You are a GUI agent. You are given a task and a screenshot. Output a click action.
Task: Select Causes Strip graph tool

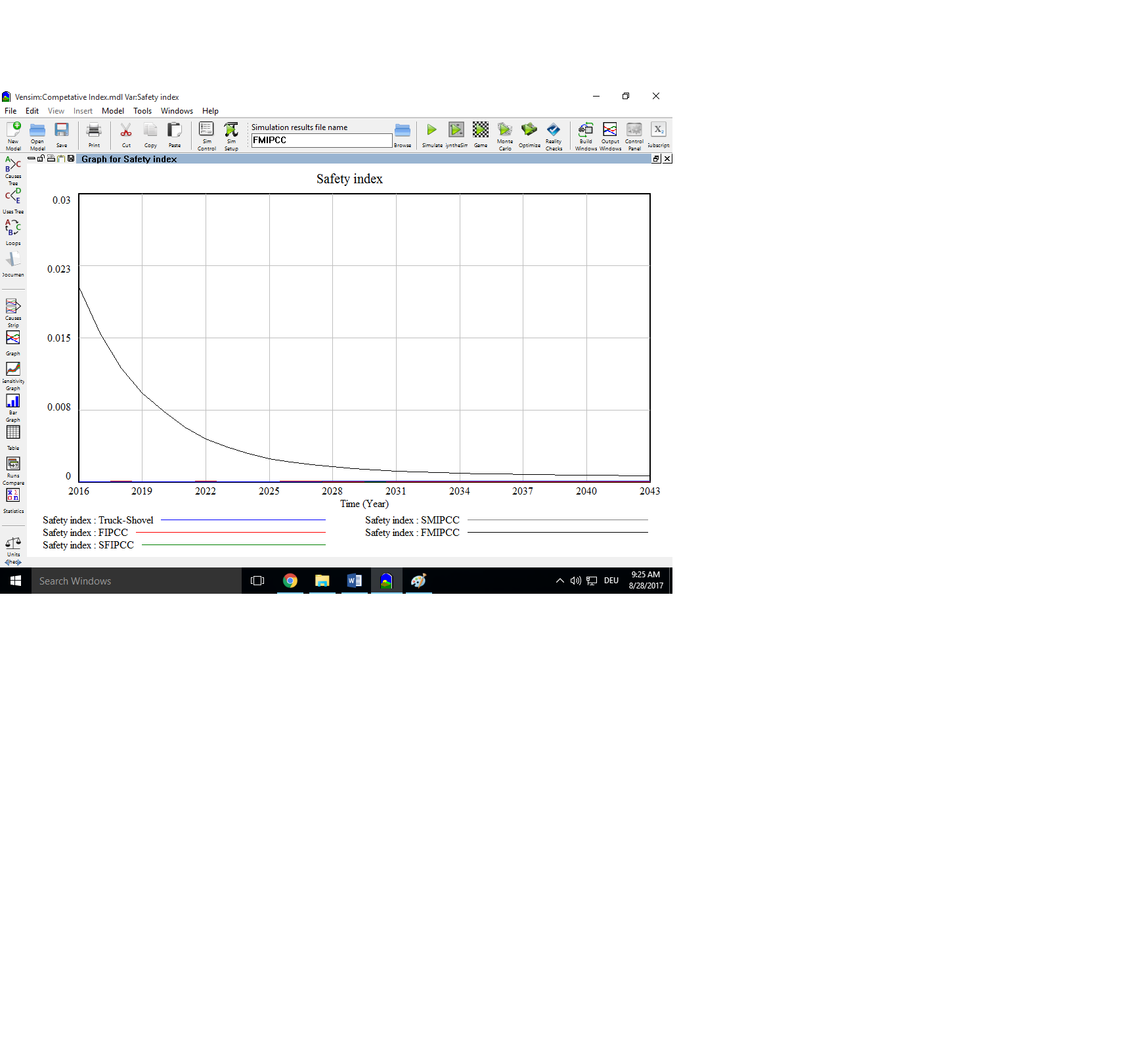13,313
